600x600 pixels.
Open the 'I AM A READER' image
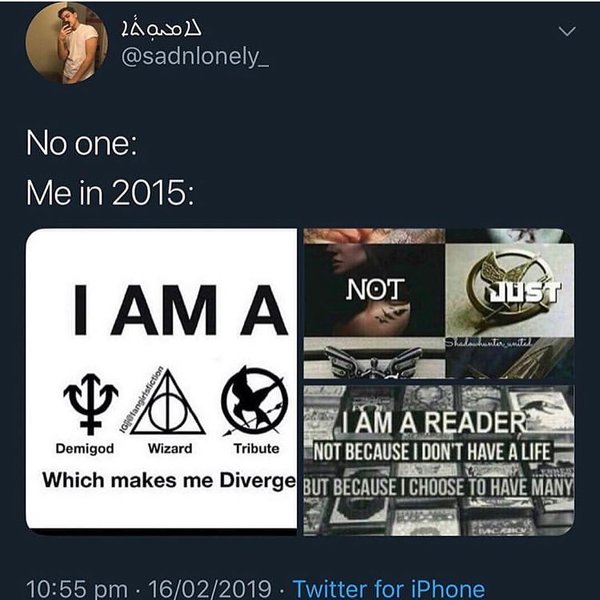(x=439, y=460)
